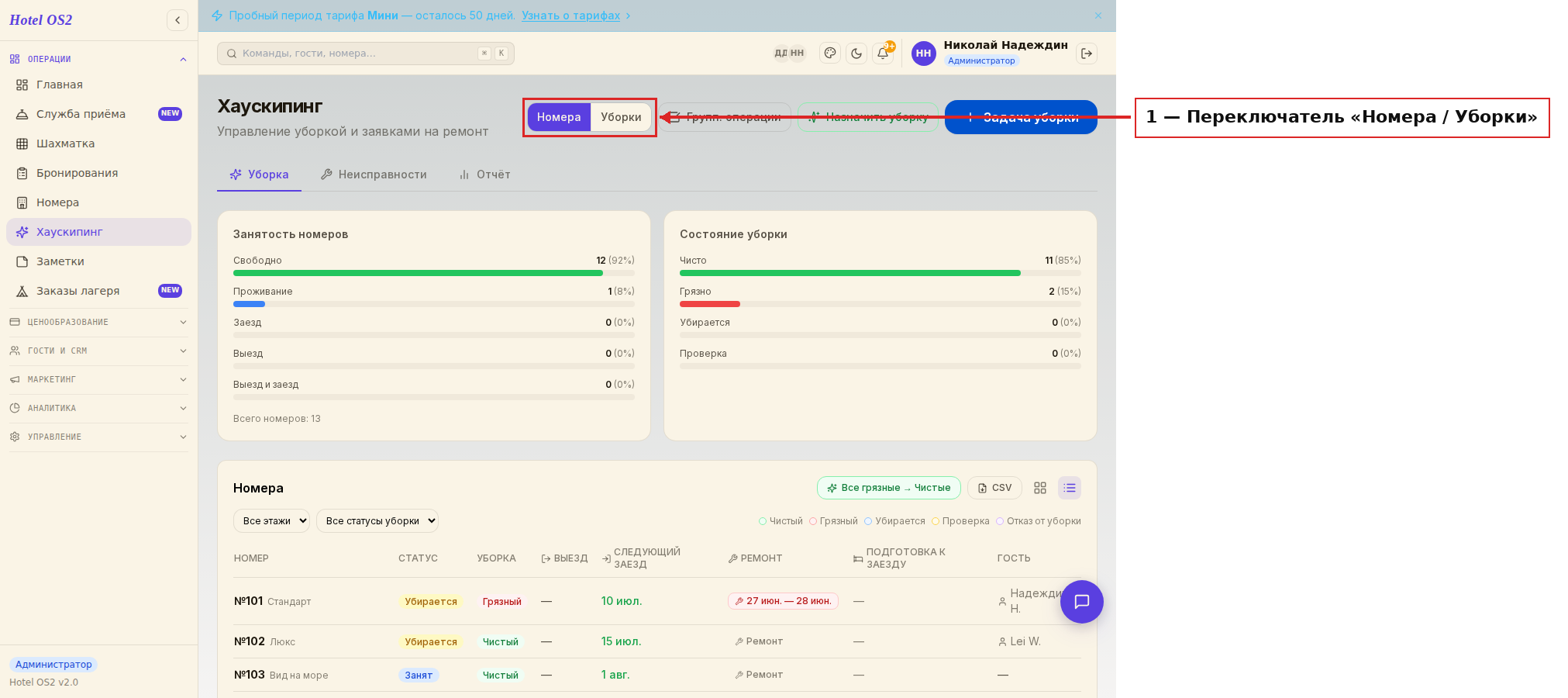
Task: Select the Номера toggle option
Action: point(559,117)
